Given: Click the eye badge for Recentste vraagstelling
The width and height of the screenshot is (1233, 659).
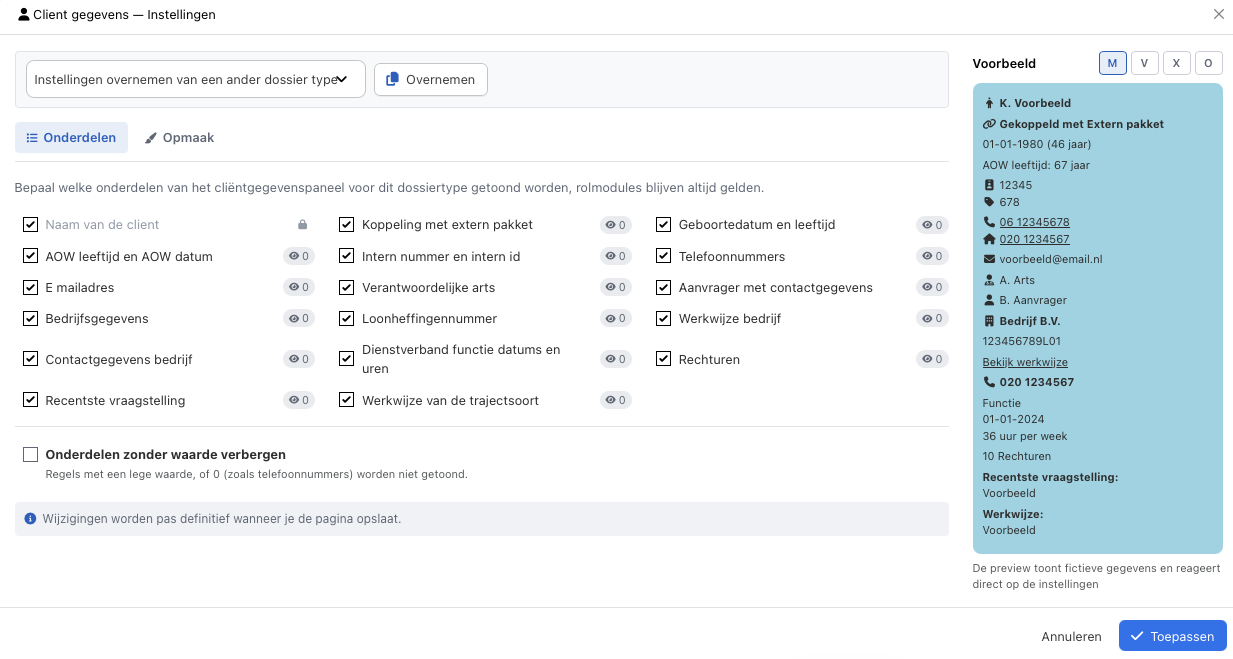Looking at the screenshot, I should click(299, 401).
